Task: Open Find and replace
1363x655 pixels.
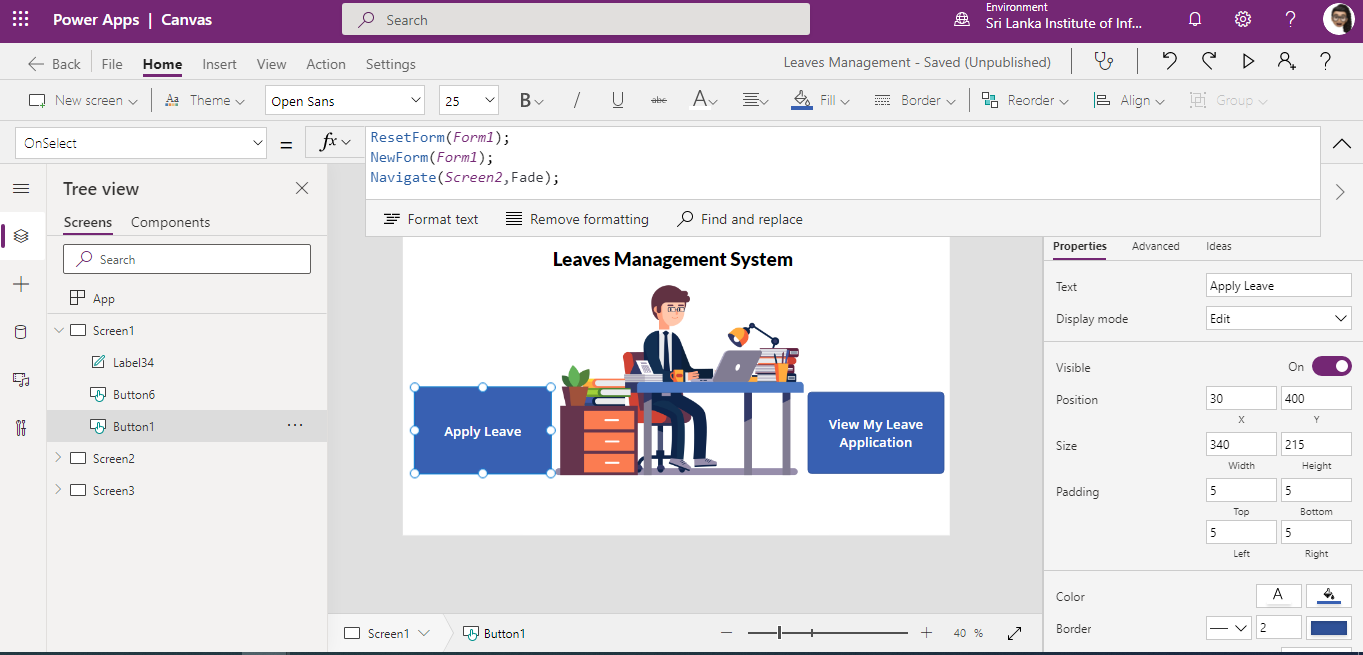Action: coord(740,219)
